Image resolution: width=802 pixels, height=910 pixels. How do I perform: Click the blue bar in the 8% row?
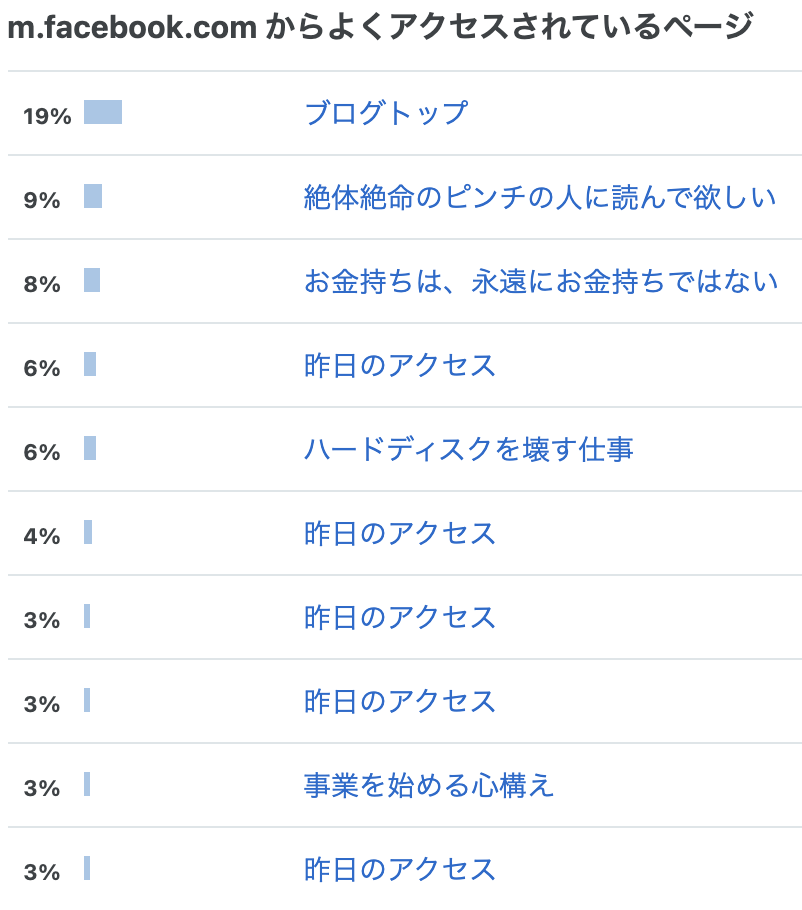click(x=92, y=280)
